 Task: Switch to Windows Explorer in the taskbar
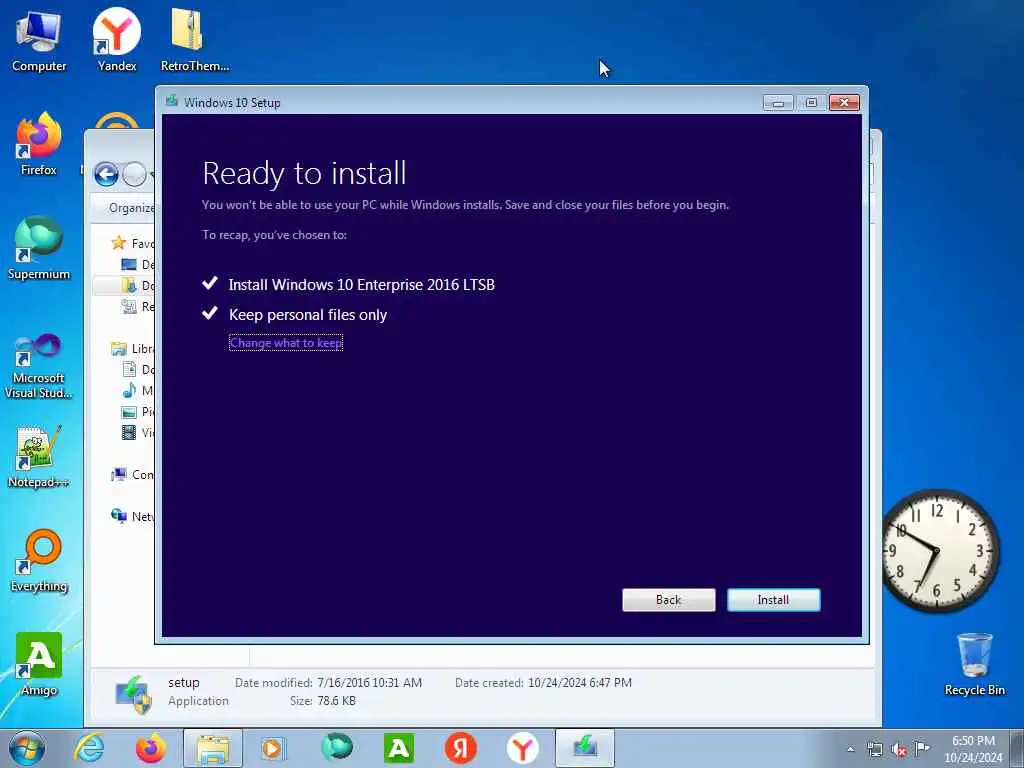click(x=212, y=748)
